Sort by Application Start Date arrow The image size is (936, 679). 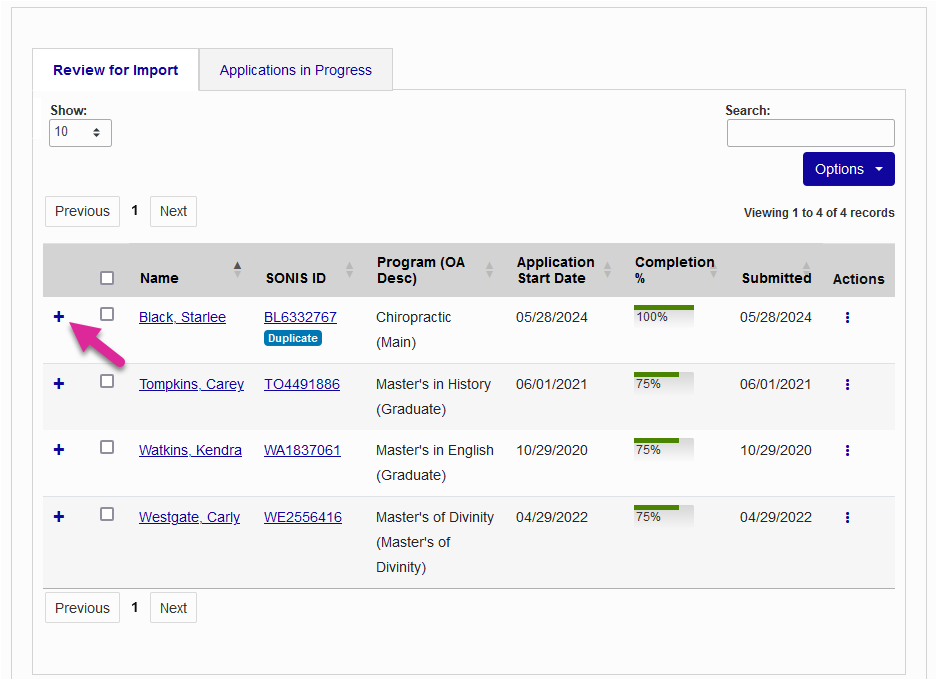point(608,270)
